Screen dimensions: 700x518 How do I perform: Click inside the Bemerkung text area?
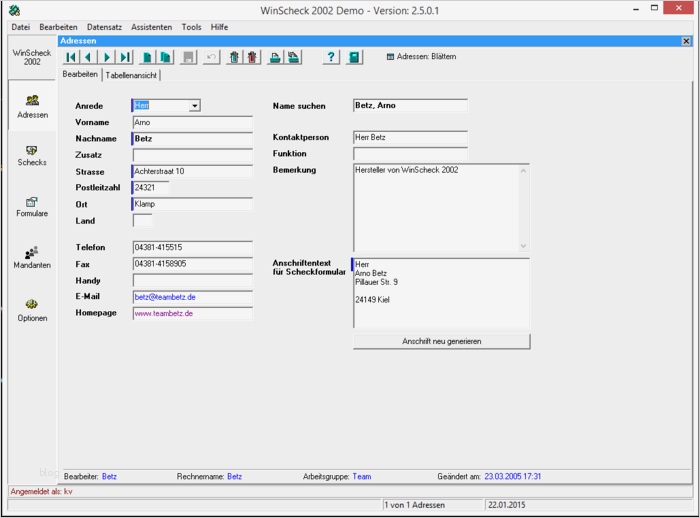436,208
